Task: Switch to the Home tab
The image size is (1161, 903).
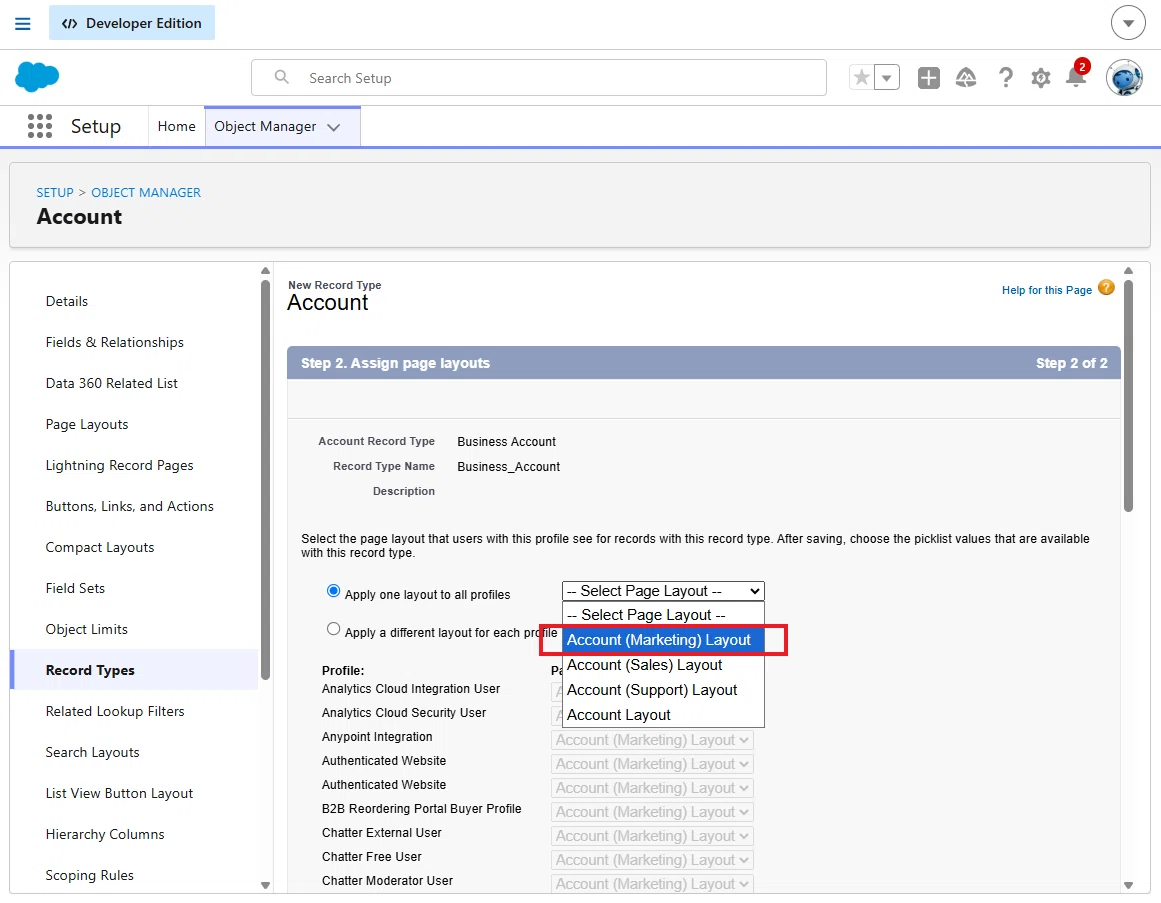Action: click(176, 127)
